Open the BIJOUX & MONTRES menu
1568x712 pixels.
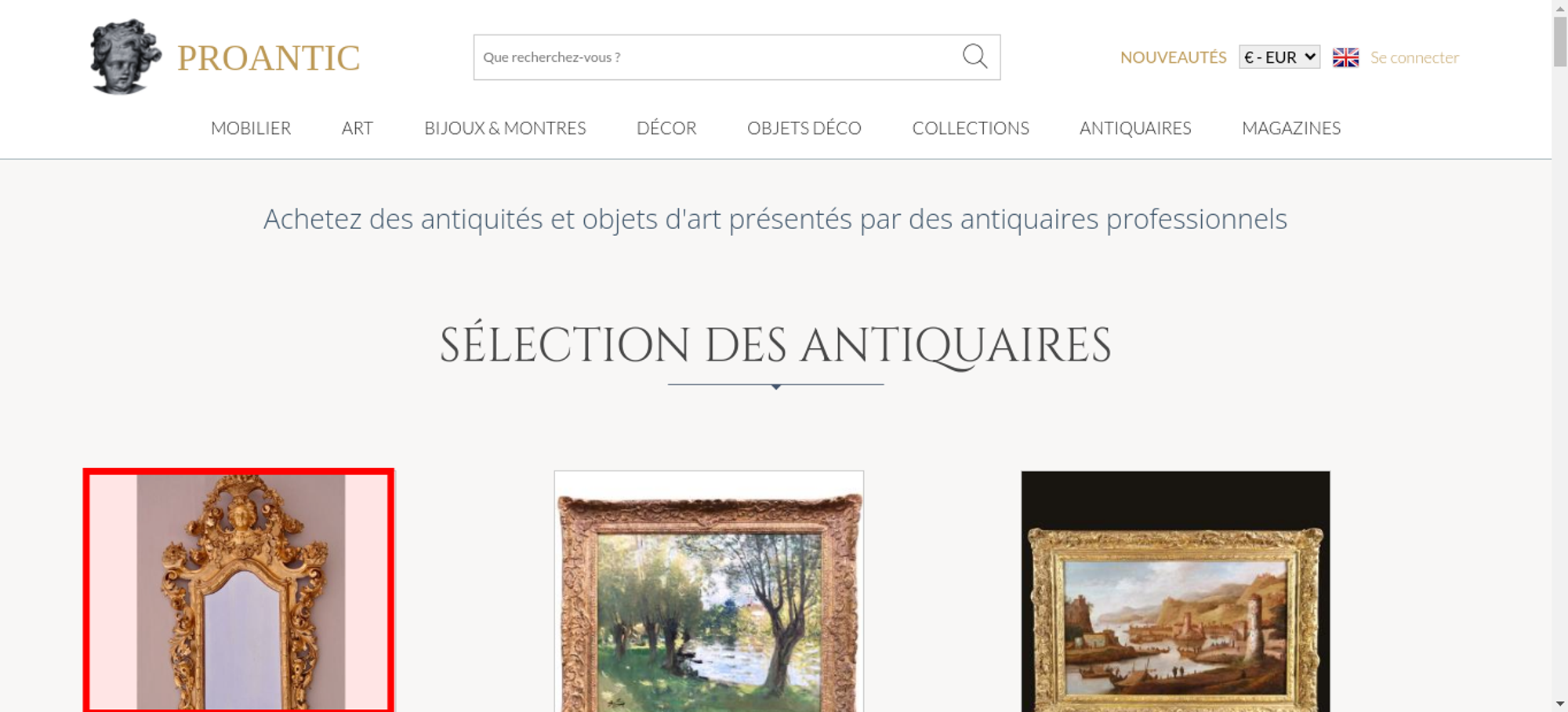pos(505,128)
